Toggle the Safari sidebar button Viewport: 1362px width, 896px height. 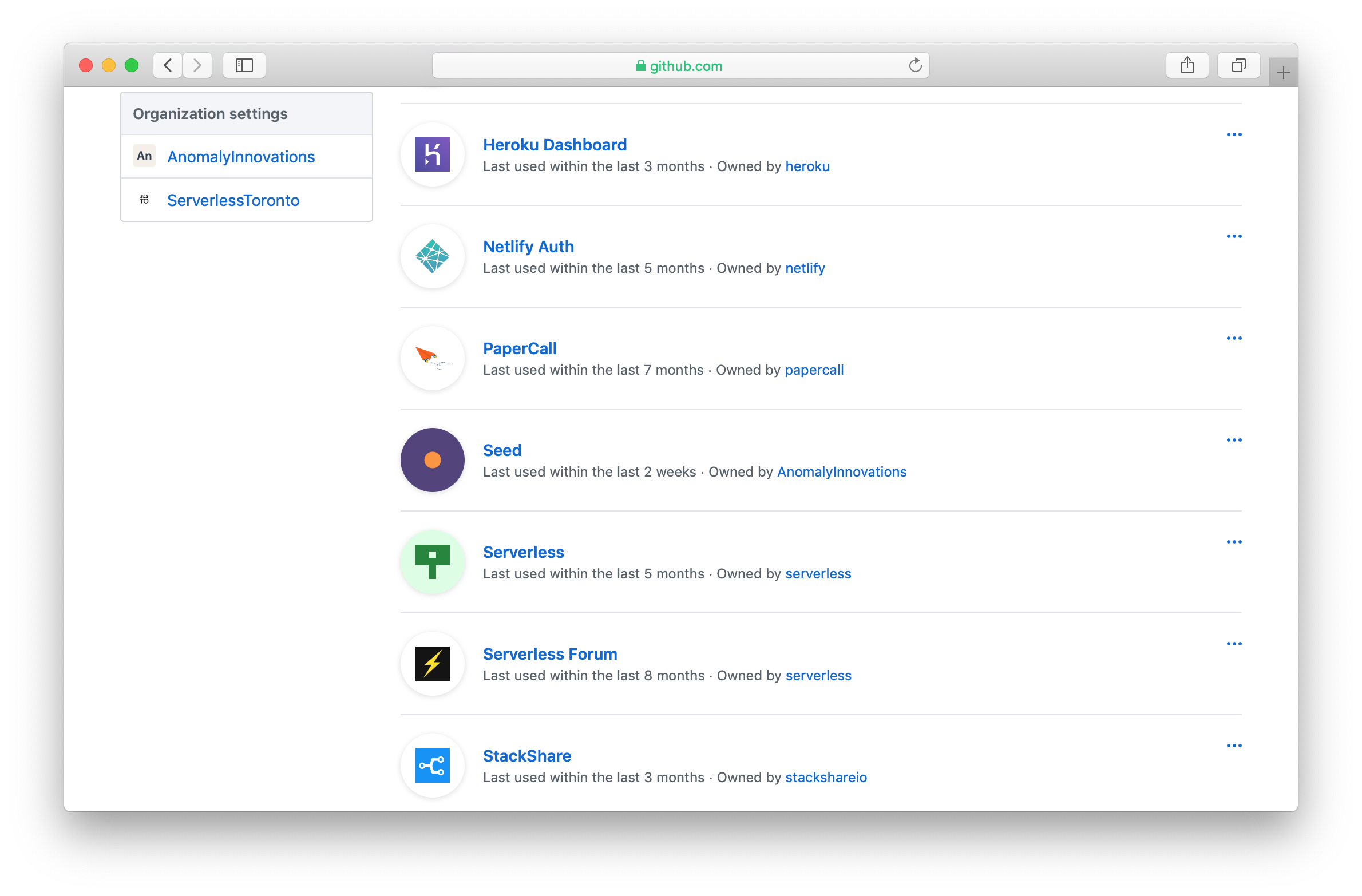coord(244,65)
